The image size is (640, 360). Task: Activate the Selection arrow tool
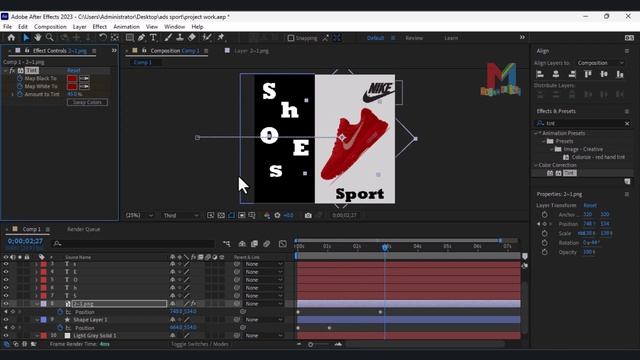click(26, 38)
